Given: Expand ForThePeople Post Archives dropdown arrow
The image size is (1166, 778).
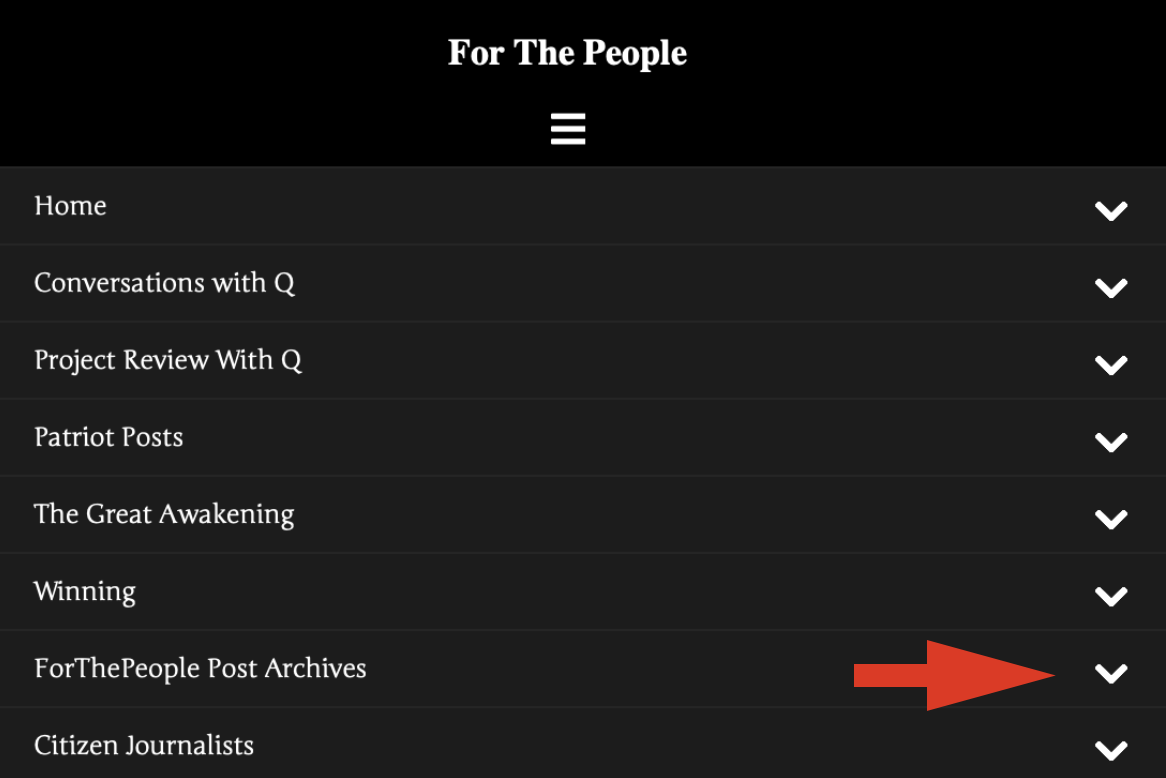Looking at the screenshot, I should 1111,673.
